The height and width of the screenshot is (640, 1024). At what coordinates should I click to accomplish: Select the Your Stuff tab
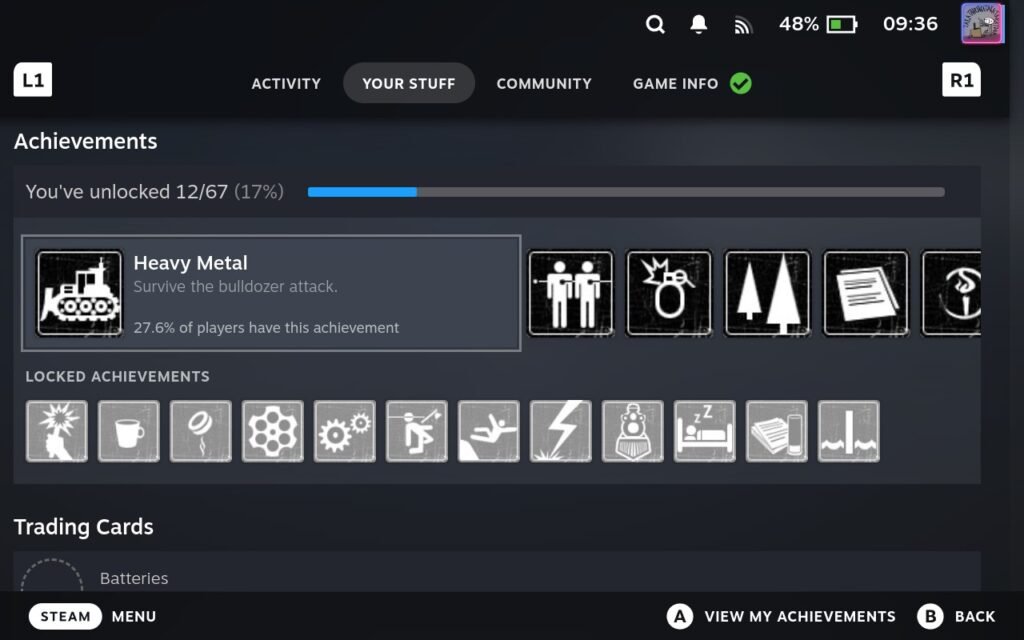tap(409, 83)
